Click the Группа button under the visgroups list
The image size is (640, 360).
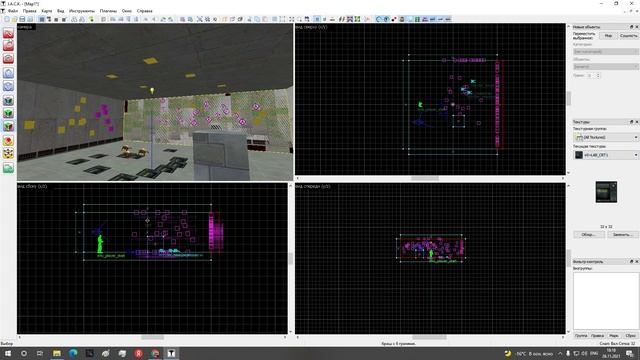tap(581, 336)
